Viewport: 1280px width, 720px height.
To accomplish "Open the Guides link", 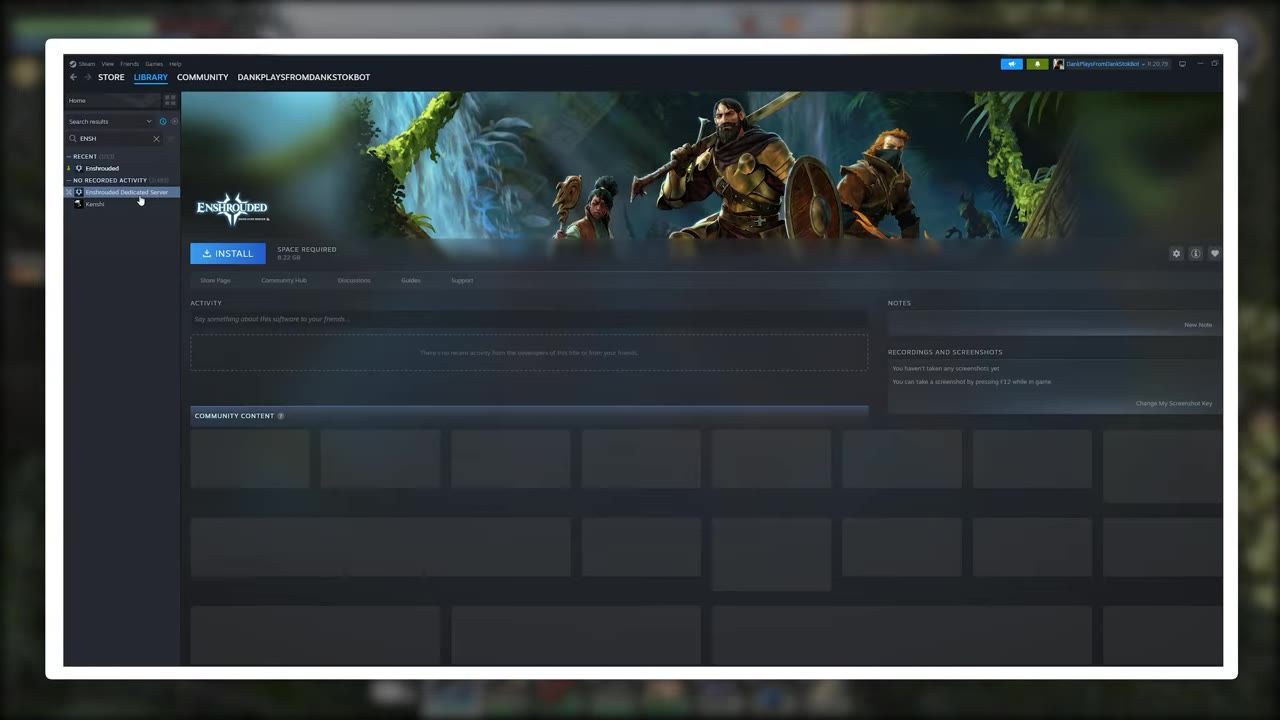I will click(411, 280).
